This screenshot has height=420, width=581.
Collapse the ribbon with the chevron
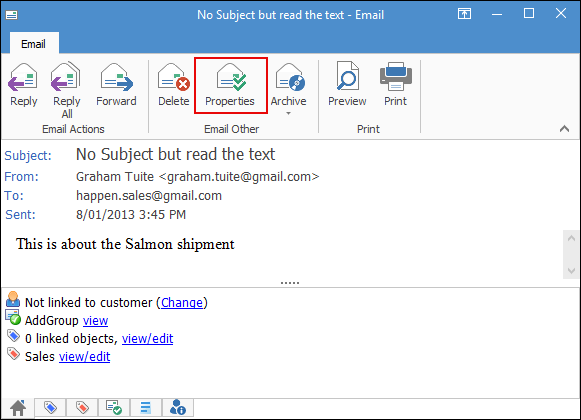(x=564, y=129)
